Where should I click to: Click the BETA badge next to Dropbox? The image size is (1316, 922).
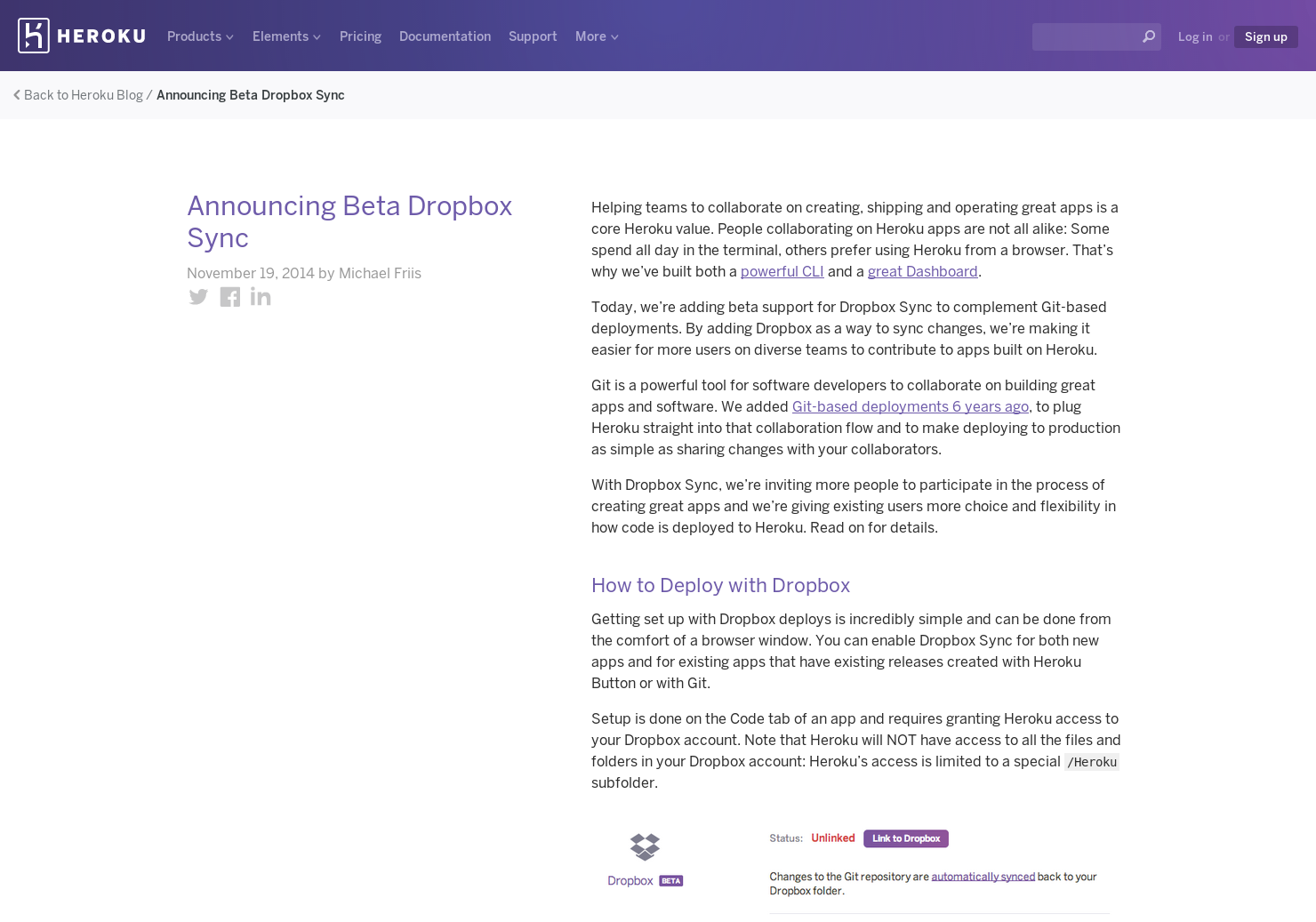pyautogui.click(x=670, y=880)
